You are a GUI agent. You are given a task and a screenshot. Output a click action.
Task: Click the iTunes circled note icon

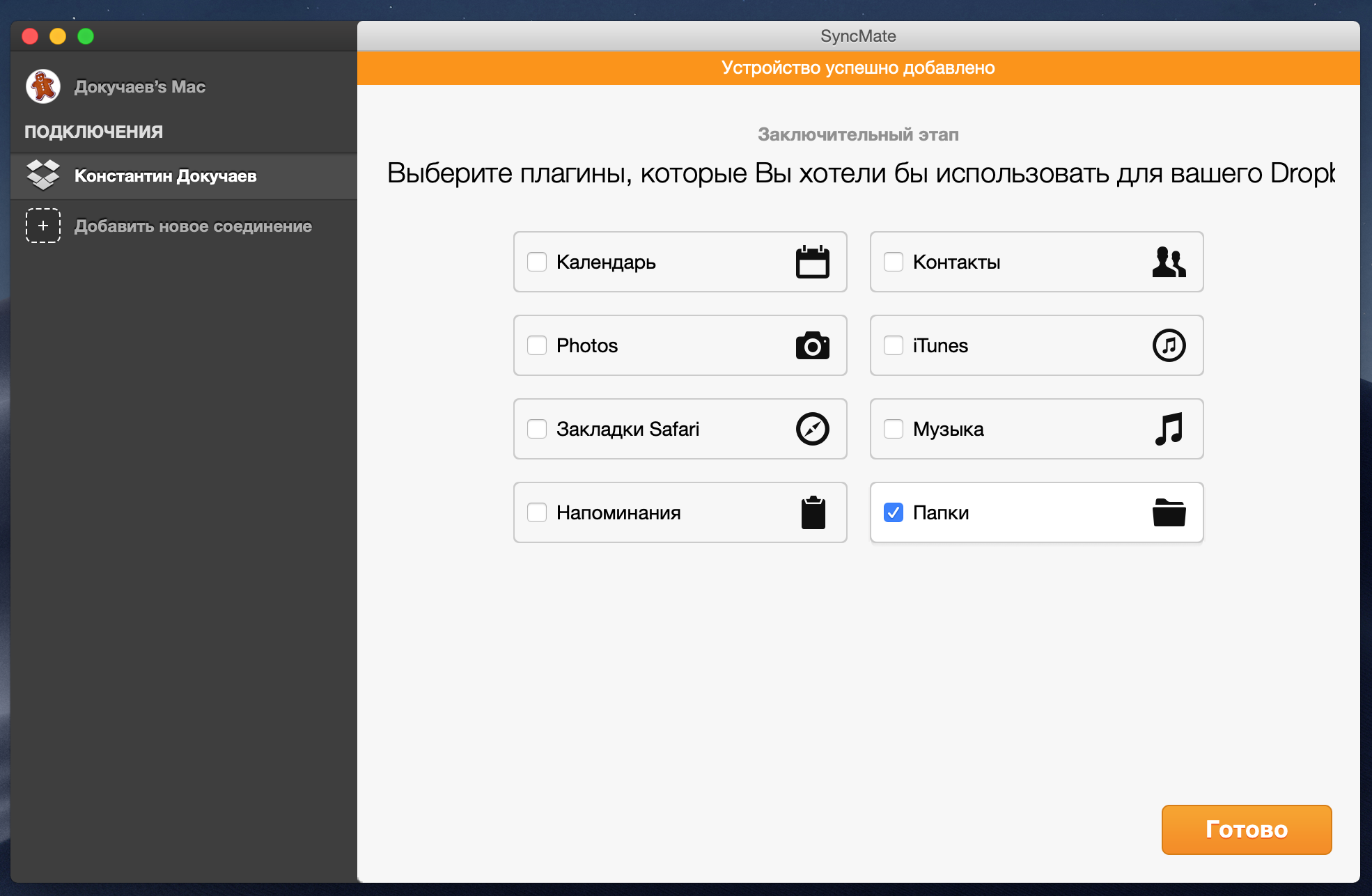(x=1168, y=345)
